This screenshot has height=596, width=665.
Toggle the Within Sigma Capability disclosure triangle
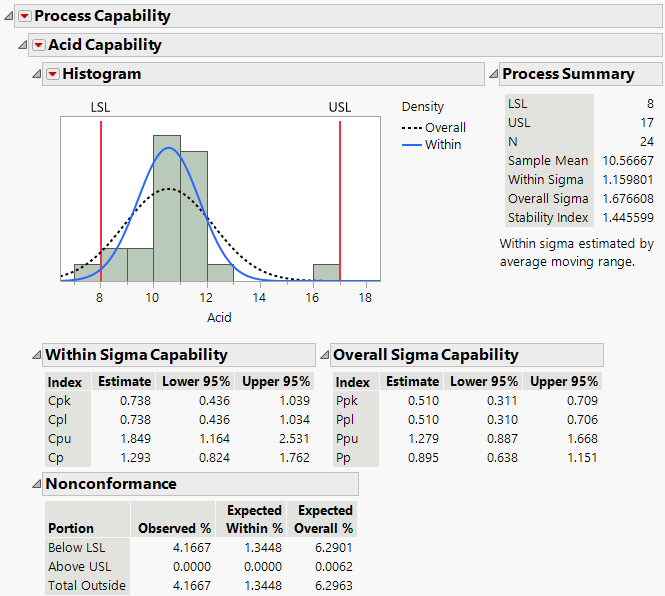tap(36, 355)
